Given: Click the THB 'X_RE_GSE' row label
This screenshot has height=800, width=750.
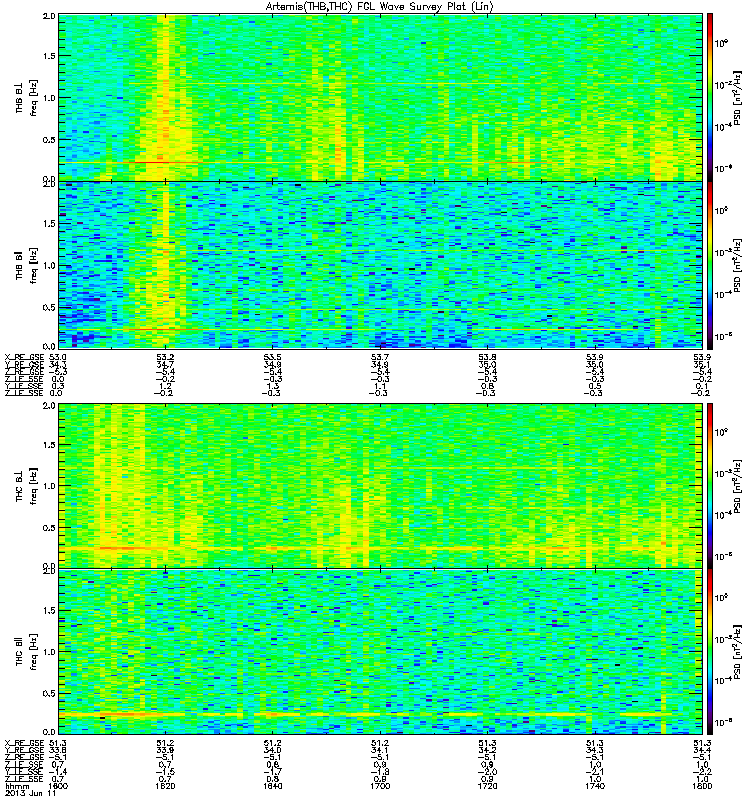Looking at the screenshot, I should tap(24, 357).
